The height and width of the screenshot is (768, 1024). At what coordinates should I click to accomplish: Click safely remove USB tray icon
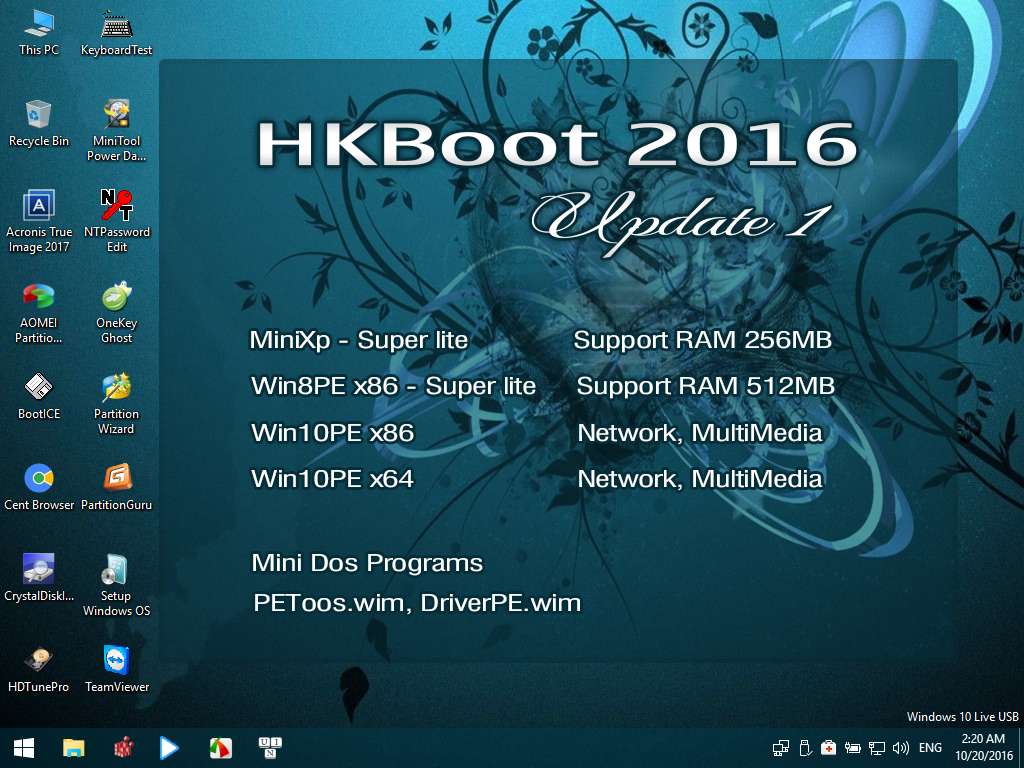[x=805, y=748]
